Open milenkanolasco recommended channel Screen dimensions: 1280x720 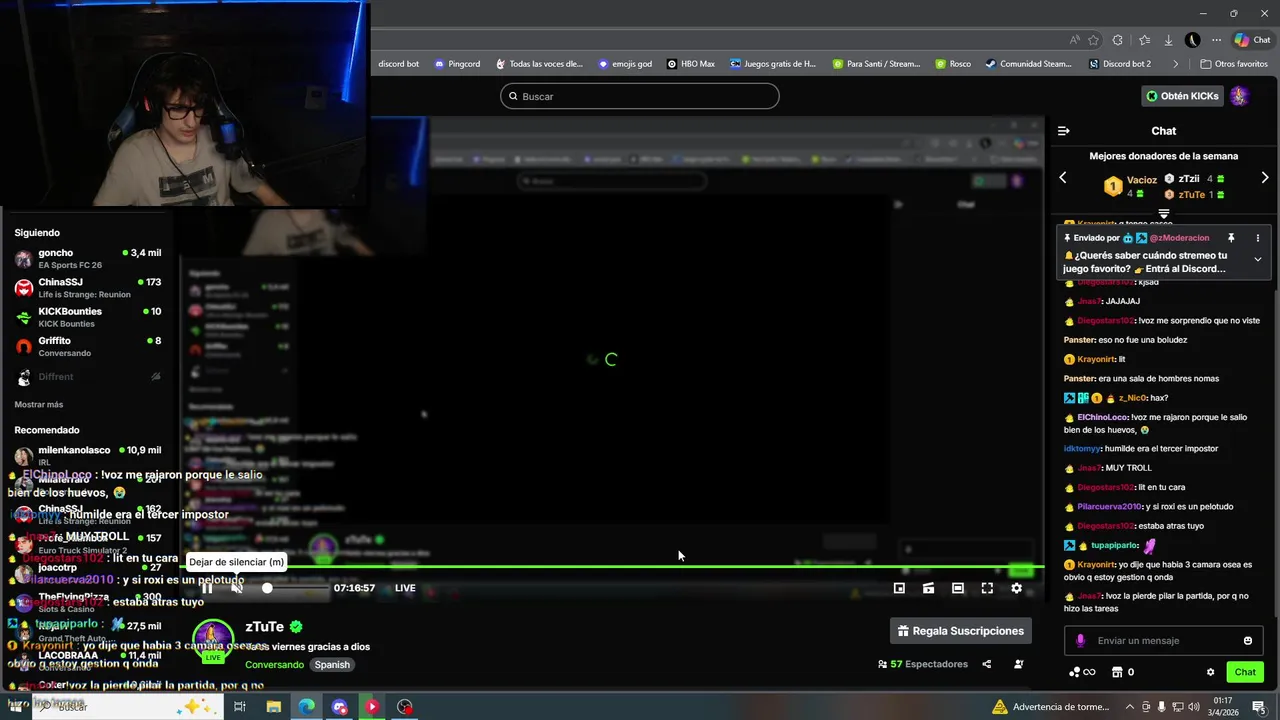(88, 455)
